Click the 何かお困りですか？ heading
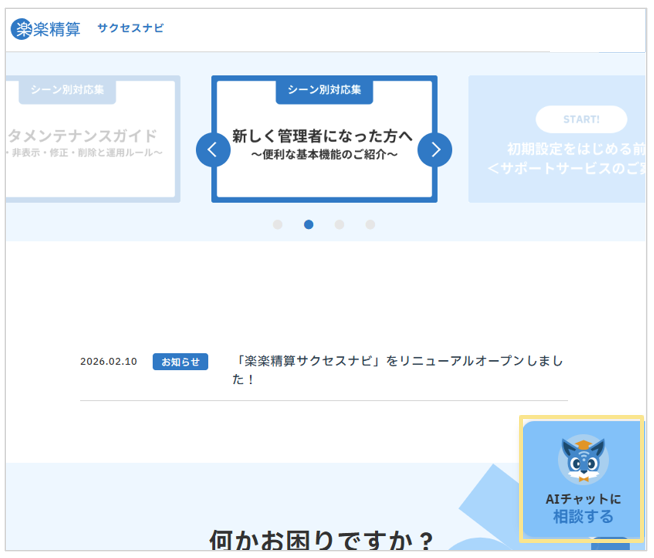This screenshot has height=558, width=654. (x=321, y=540)
